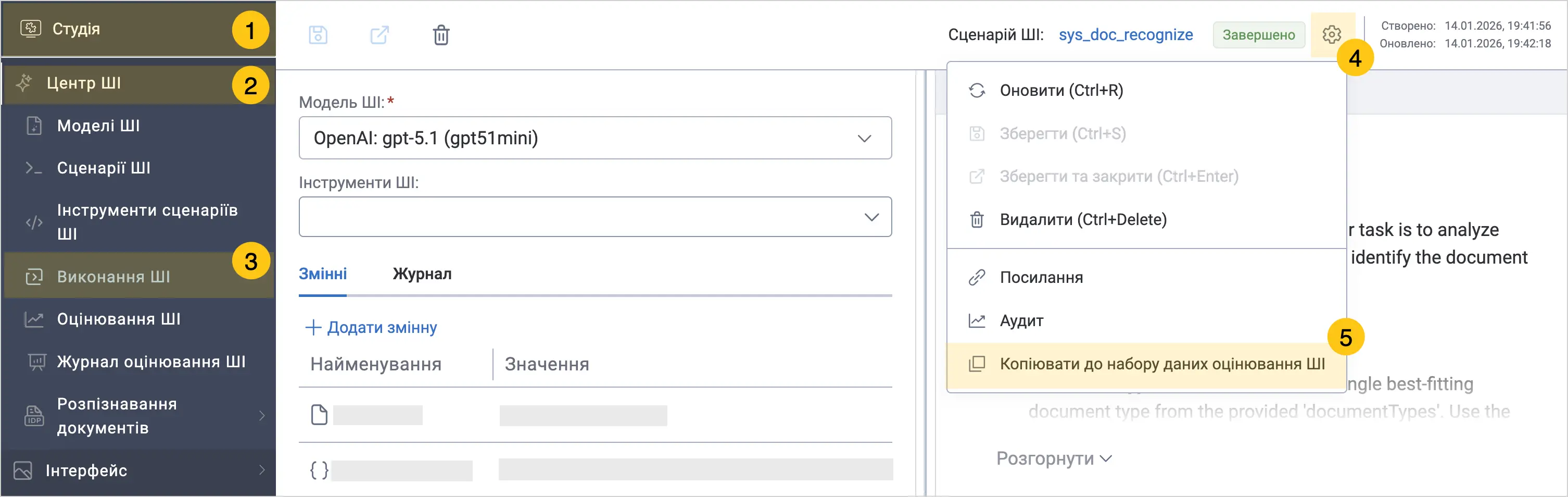
Task: Click the Оцінювання ШІ chart icon
Action: (34, 319)
